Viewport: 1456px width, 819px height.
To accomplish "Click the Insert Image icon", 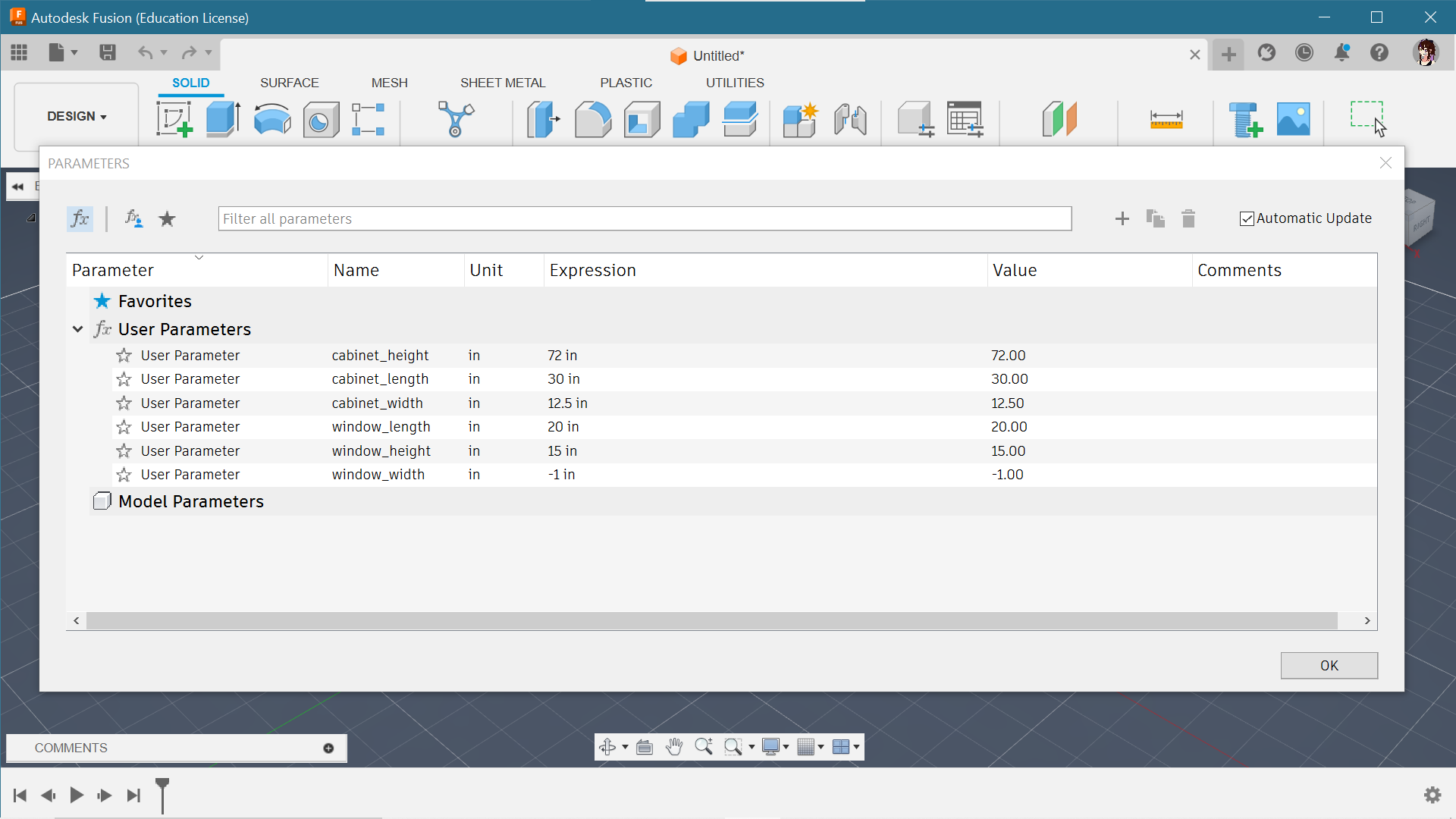I will [1294, 120].
